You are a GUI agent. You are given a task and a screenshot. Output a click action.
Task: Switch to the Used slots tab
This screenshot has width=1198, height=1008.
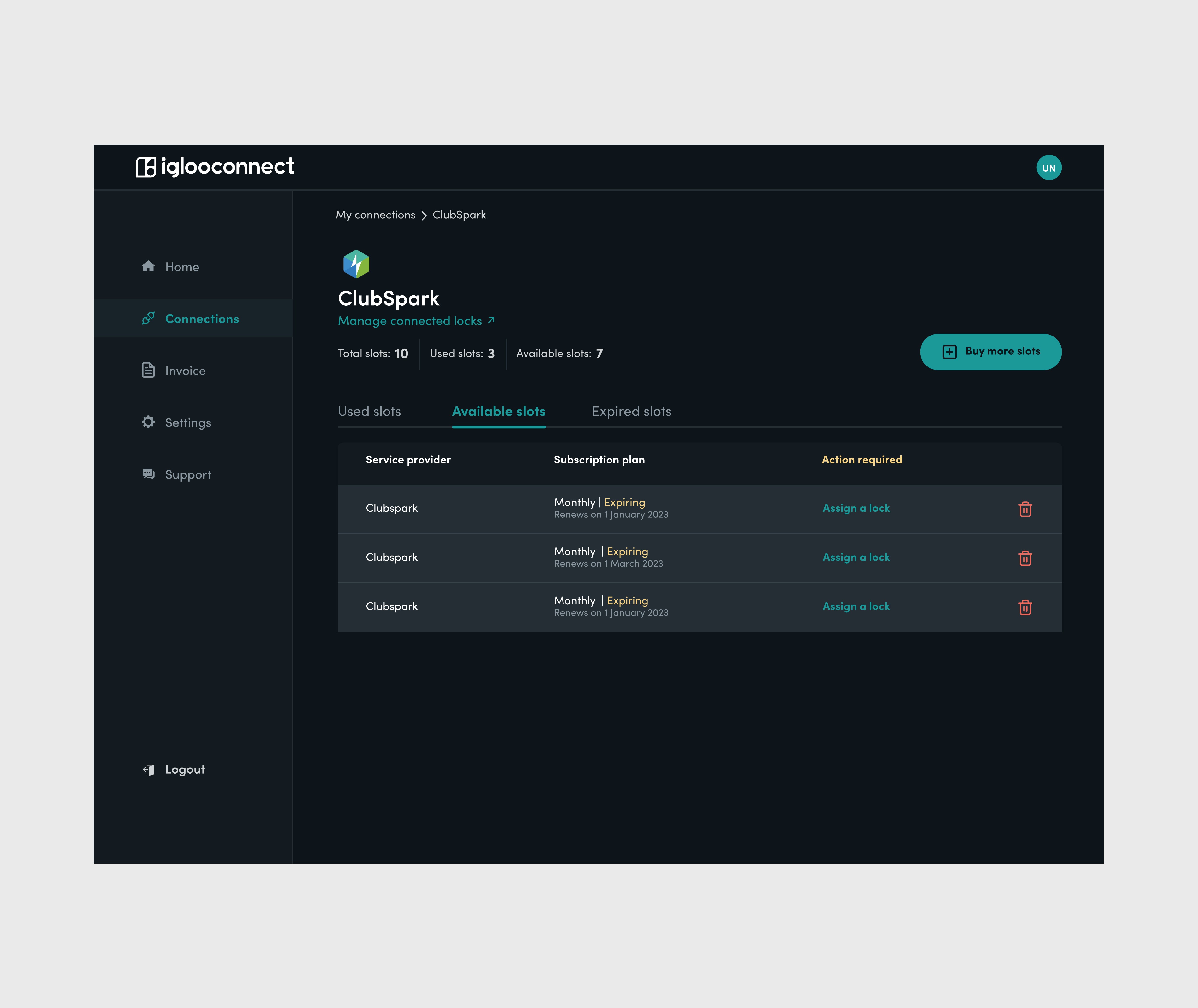[x=369, y=411]
